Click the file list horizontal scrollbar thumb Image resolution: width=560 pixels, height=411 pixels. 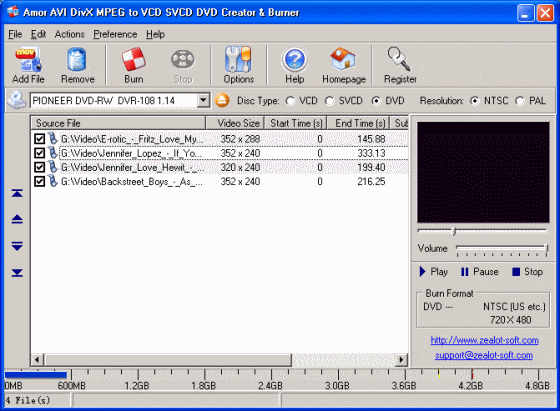(x=168, y=360)
